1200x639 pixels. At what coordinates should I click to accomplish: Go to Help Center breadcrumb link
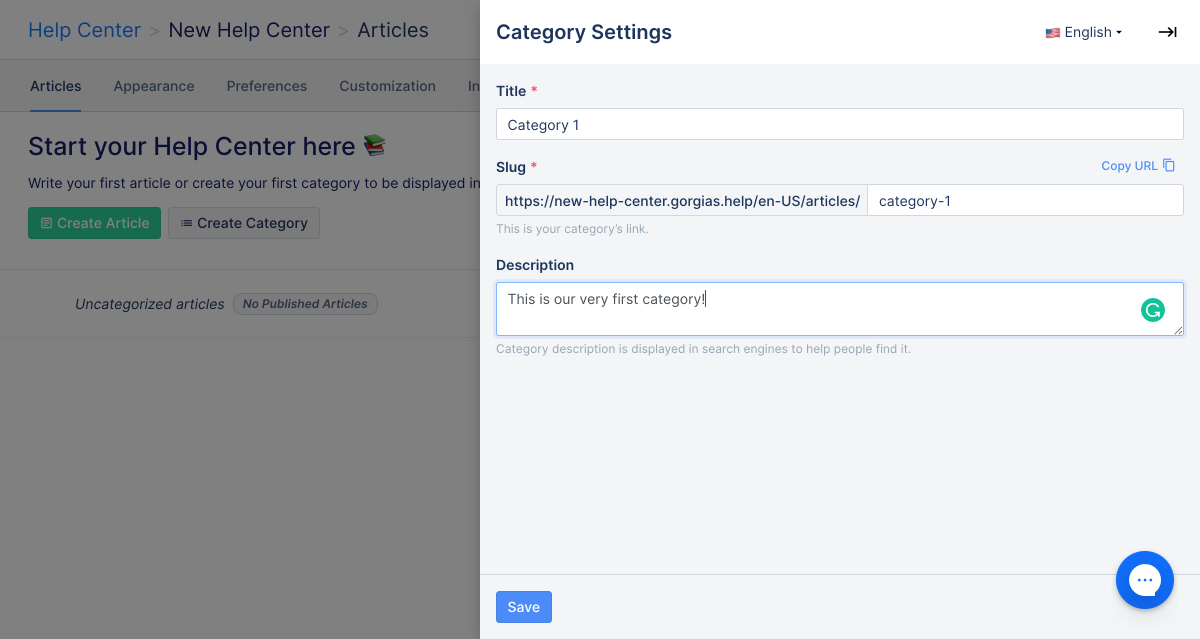click(x=85, y=30)
